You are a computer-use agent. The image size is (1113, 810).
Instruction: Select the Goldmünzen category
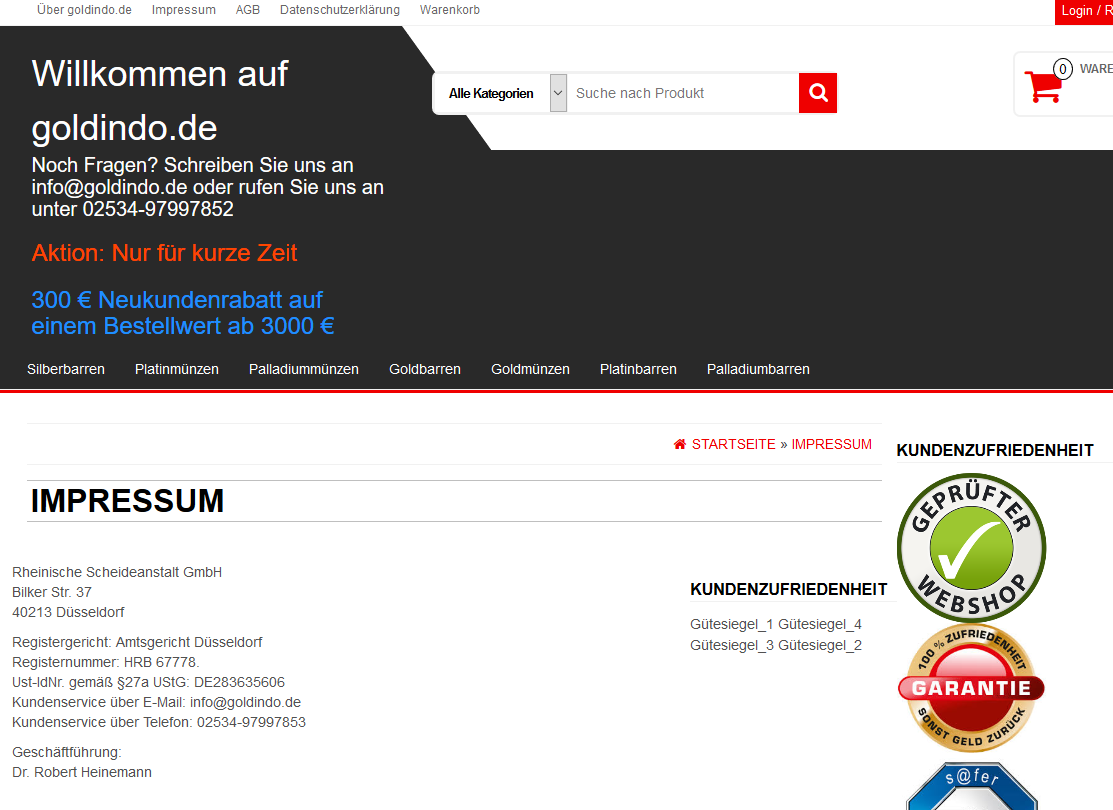pos(530,369)
